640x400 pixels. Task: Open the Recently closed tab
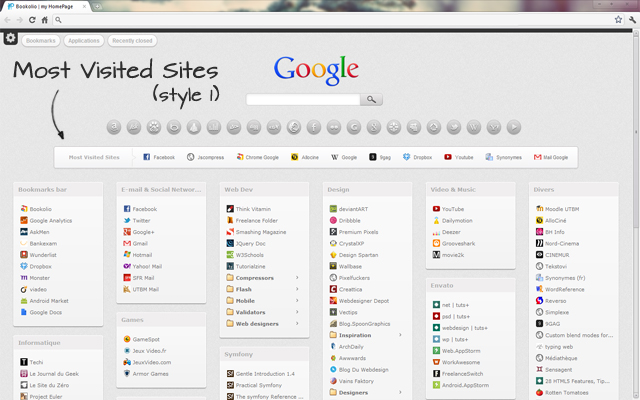click(132, 41)
